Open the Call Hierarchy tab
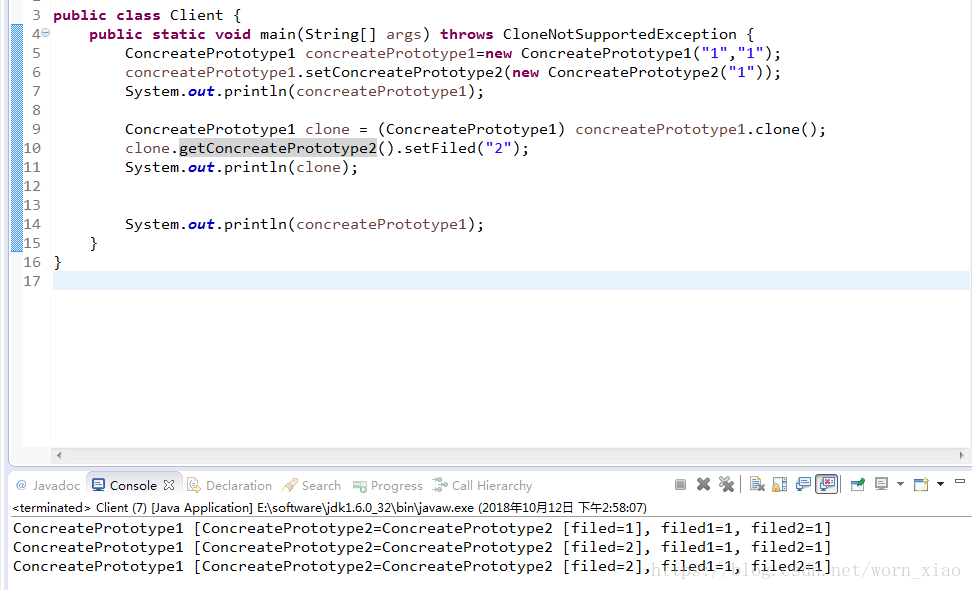 (482, 485)
